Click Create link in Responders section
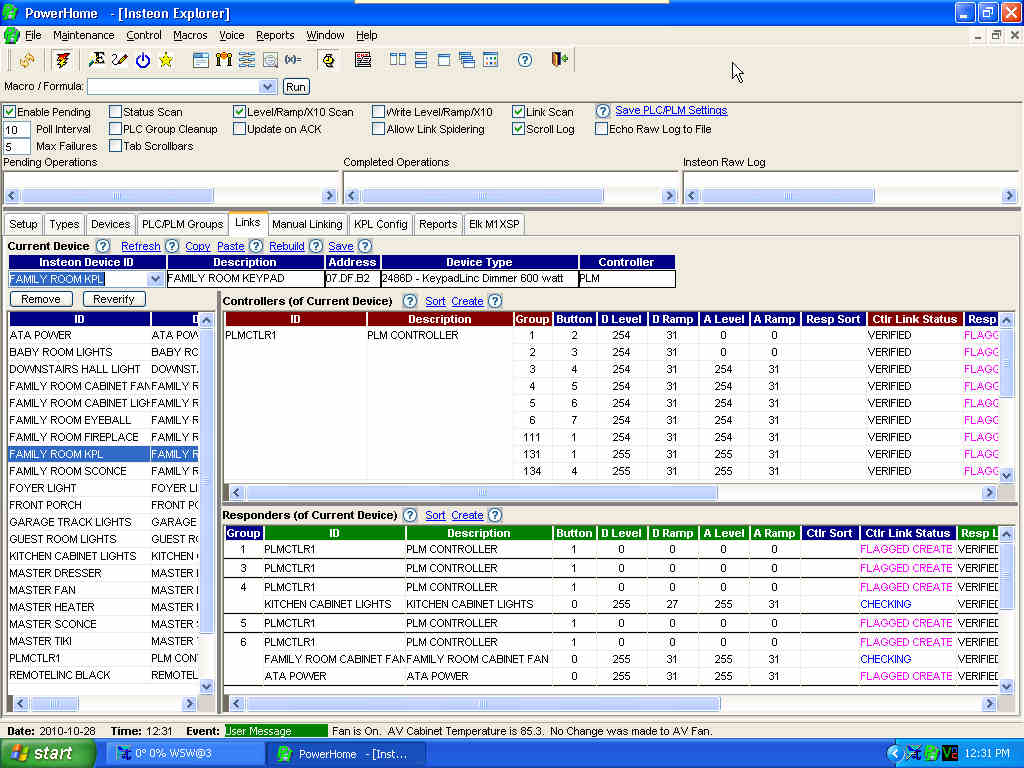1024x768 pixels. coord(467,515)
